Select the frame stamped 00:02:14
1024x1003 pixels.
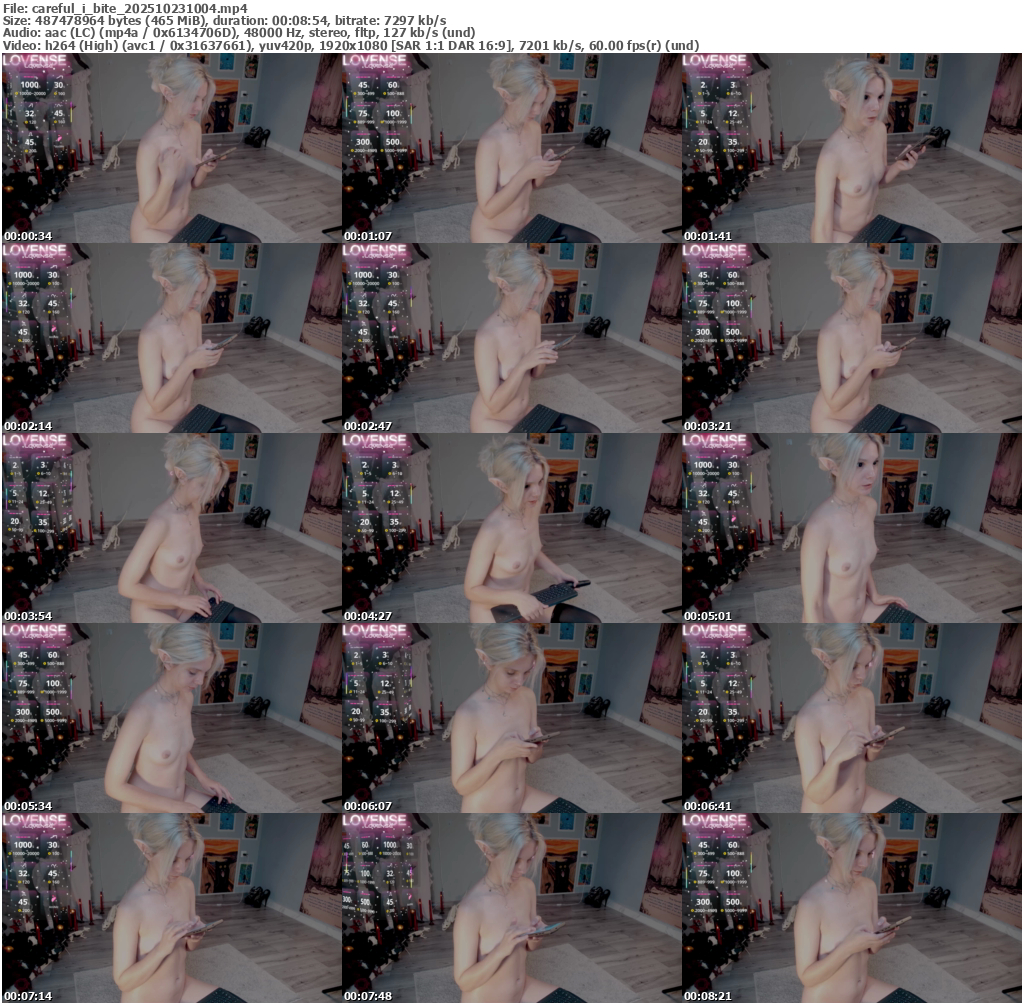171,338
